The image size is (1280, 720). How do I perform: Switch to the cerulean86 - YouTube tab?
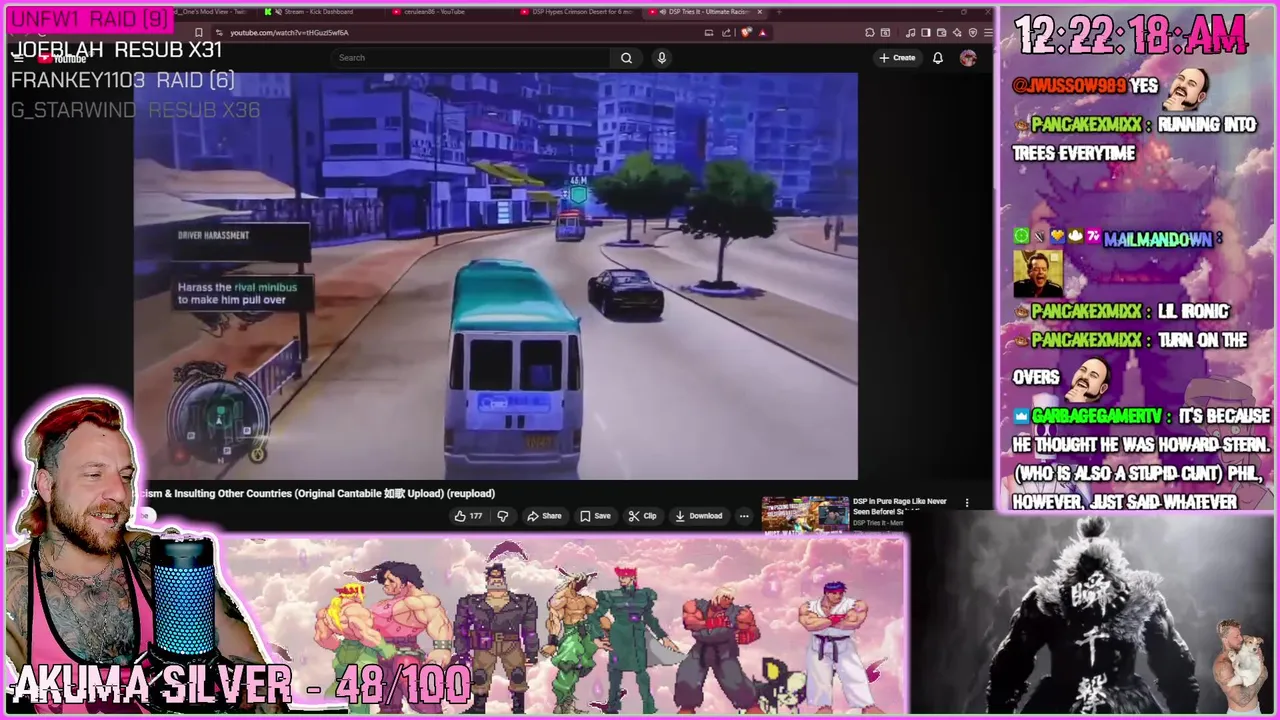tap(434, 12)
